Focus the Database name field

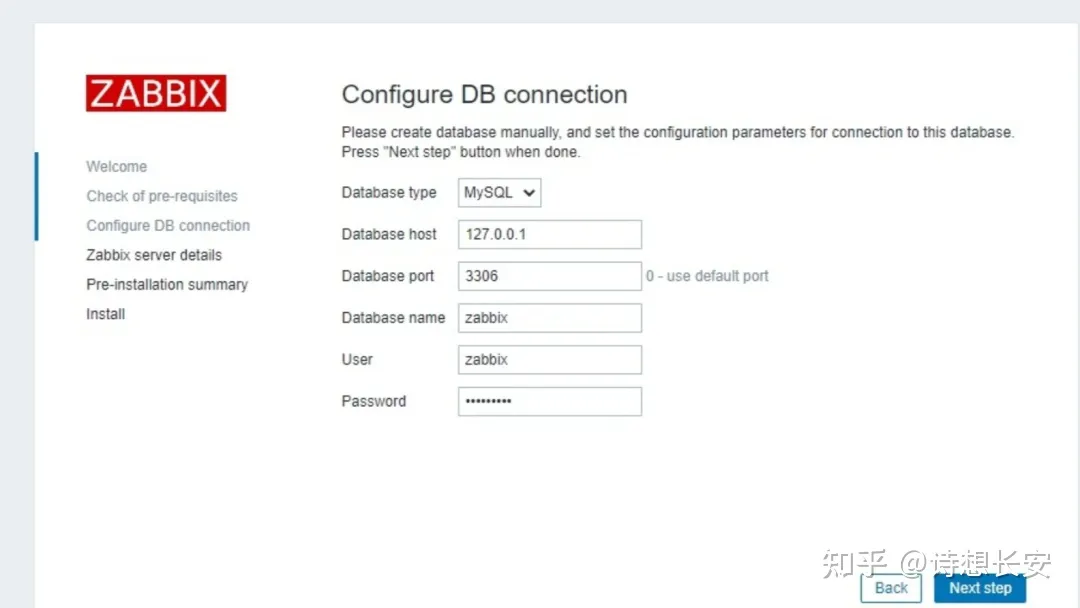pyautogui.click(x=549, y=318)
